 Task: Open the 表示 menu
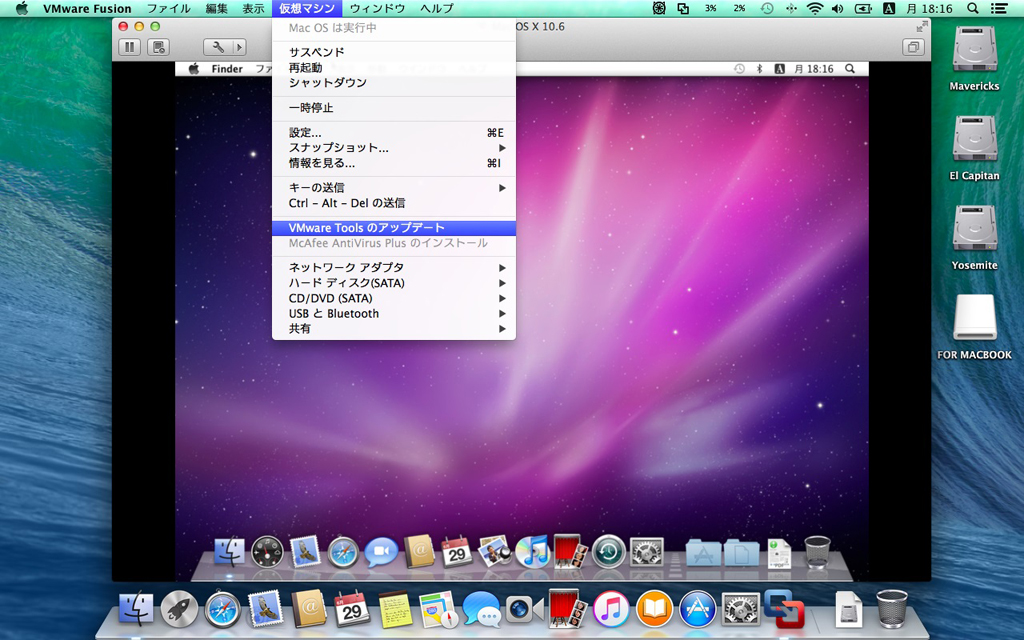(253, 8)
